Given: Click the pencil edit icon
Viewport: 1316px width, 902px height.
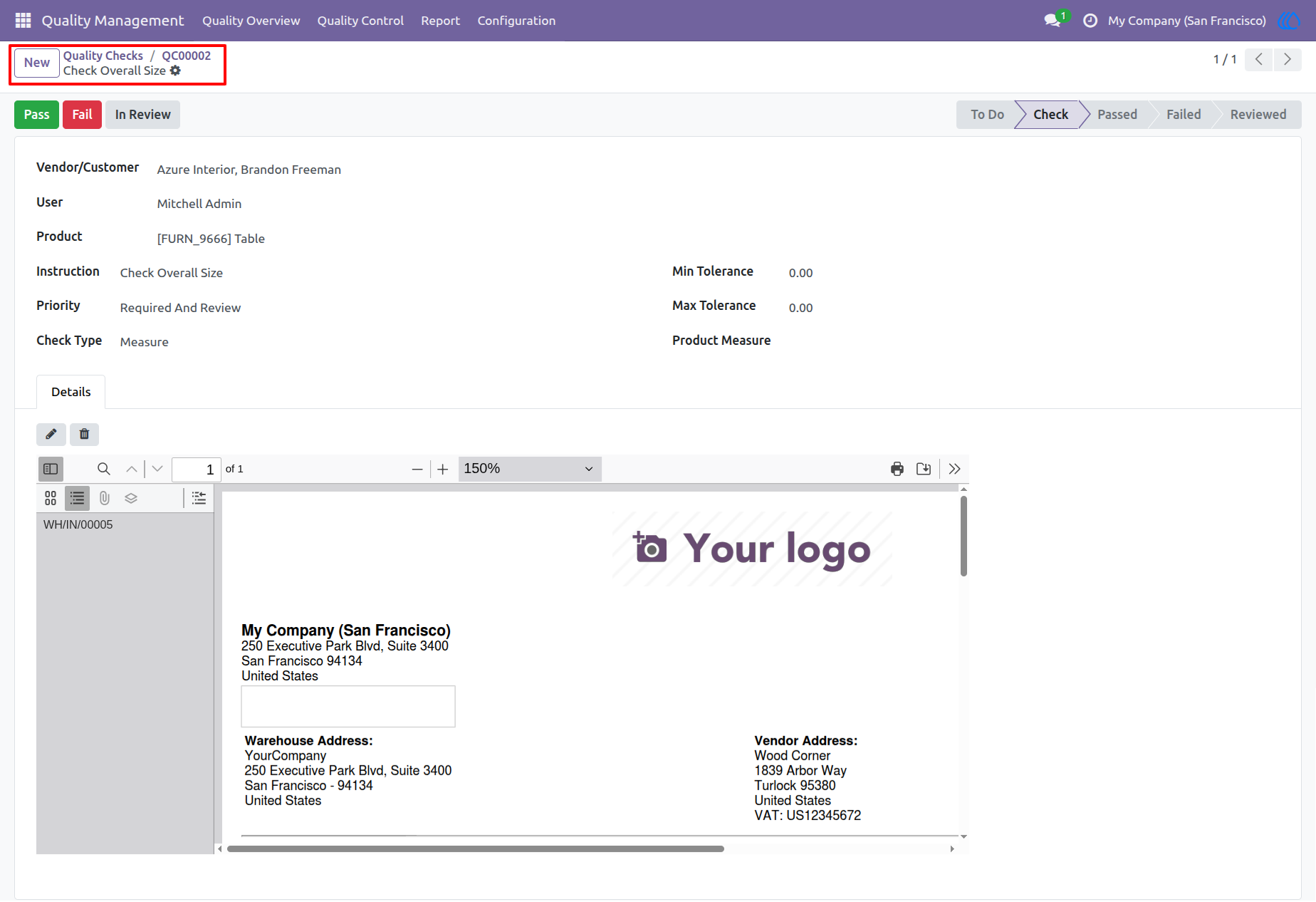Looking at the screenshot, I should point(51,434).
